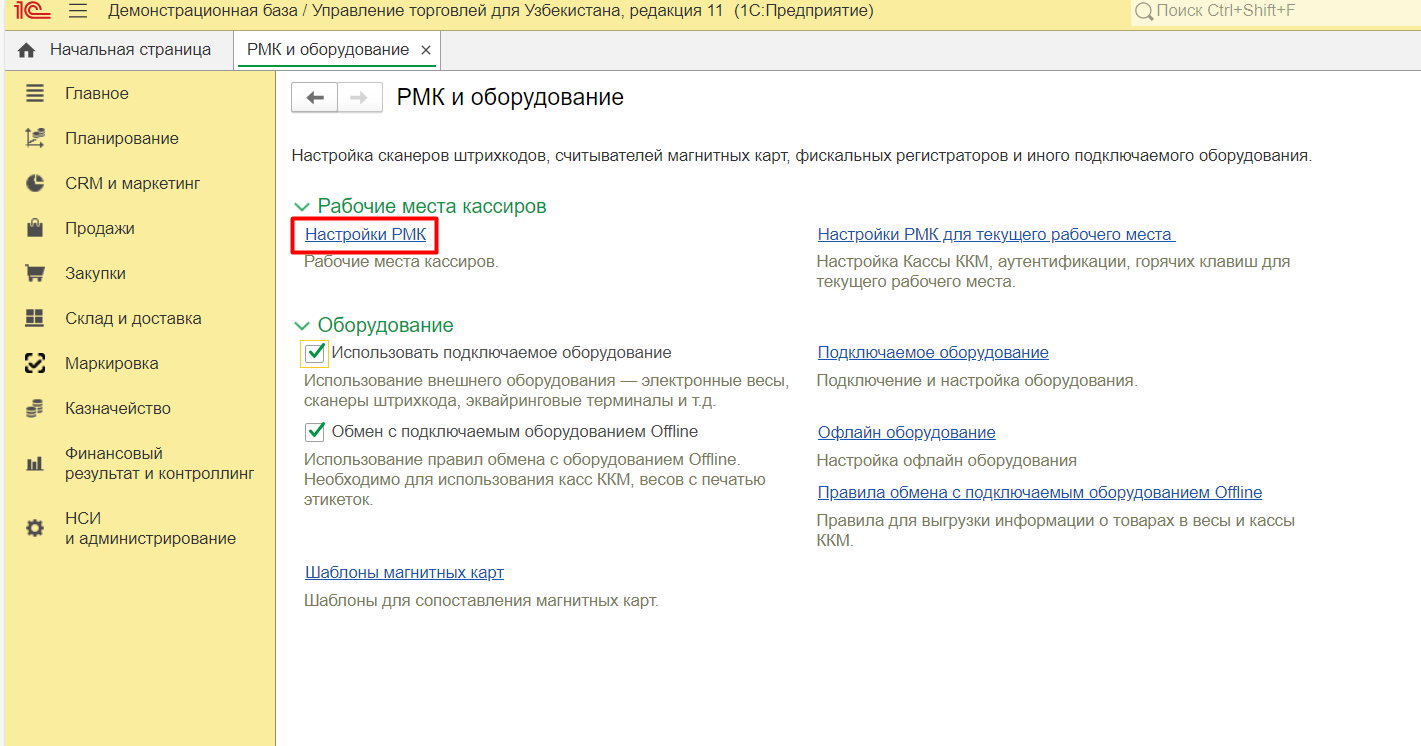Click the back navigation arrow button
This screenshot has height=746, width=1421.
pyautogui.click(x=315, y=97)
